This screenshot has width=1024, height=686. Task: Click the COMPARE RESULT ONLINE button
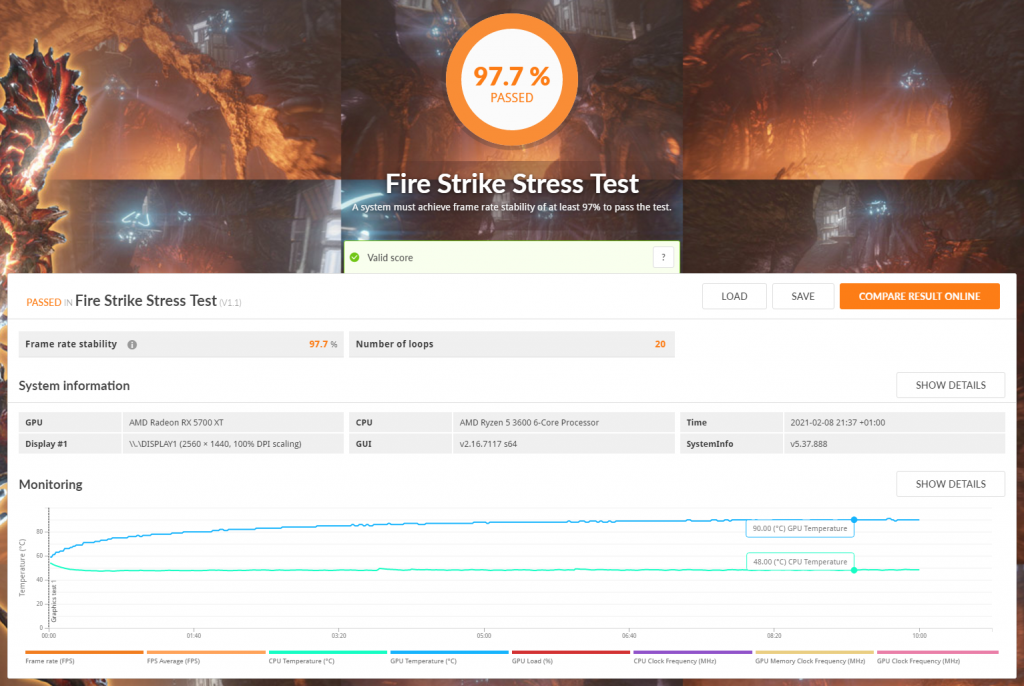[919, 296]
